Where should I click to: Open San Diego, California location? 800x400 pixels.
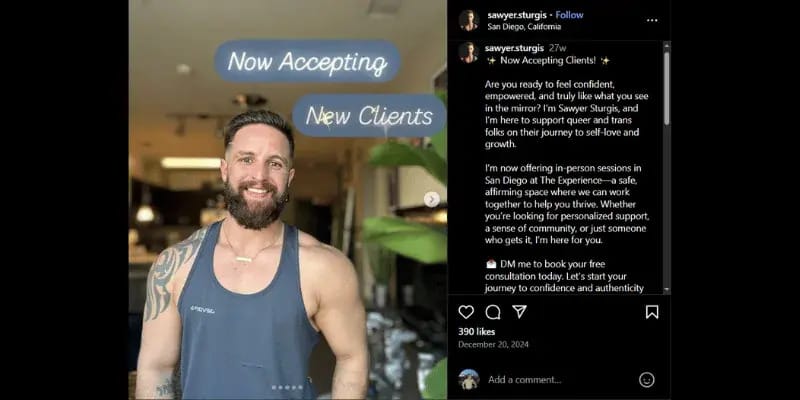[524, 27]
